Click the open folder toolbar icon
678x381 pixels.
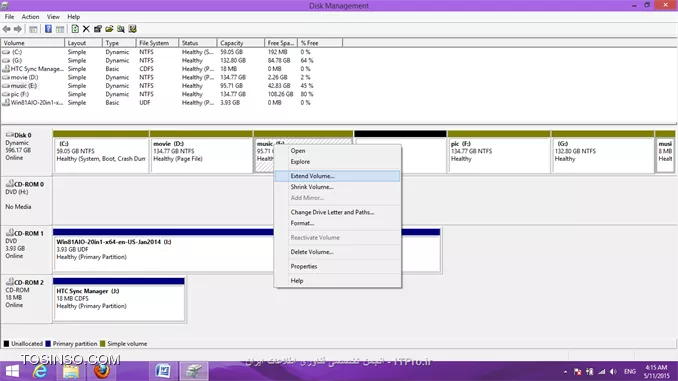[109, 29]
